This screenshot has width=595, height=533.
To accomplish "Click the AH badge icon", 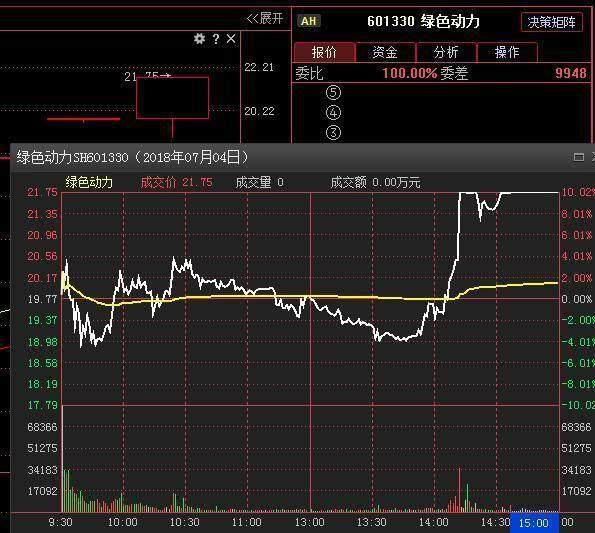I will coord(309,21).
